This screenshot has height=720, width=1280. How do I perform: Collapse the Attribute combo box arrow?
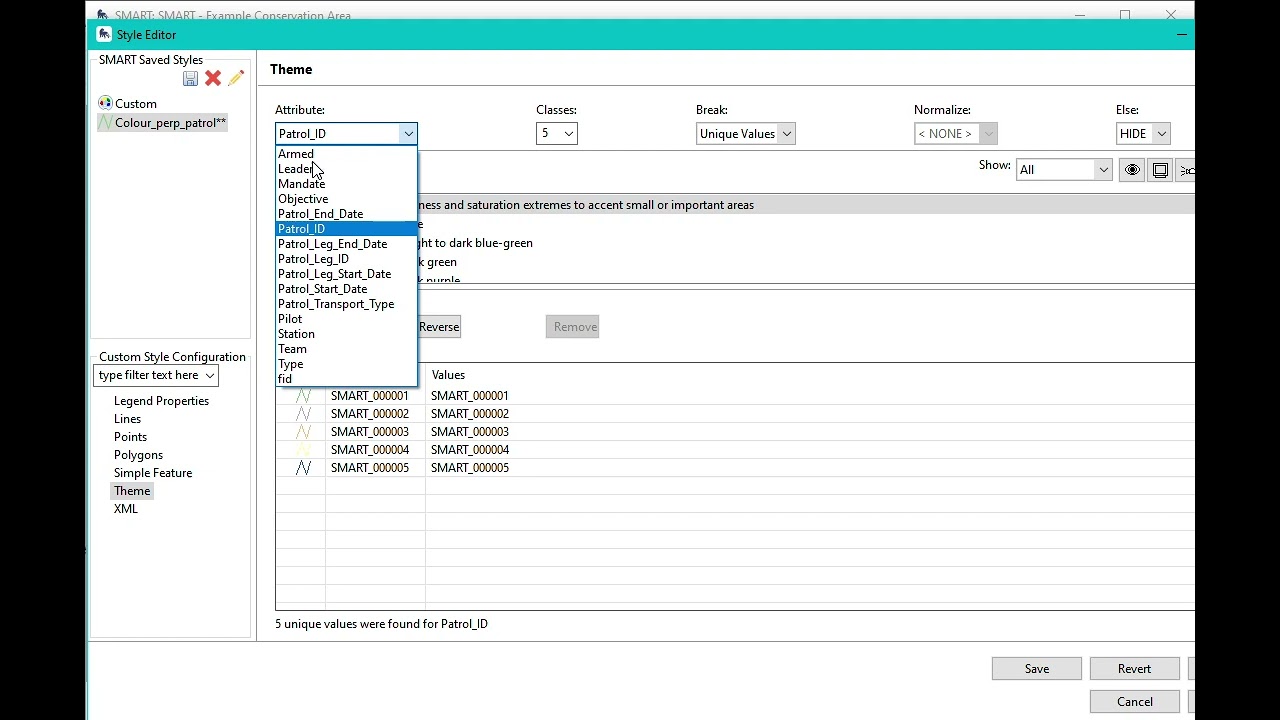408,134
